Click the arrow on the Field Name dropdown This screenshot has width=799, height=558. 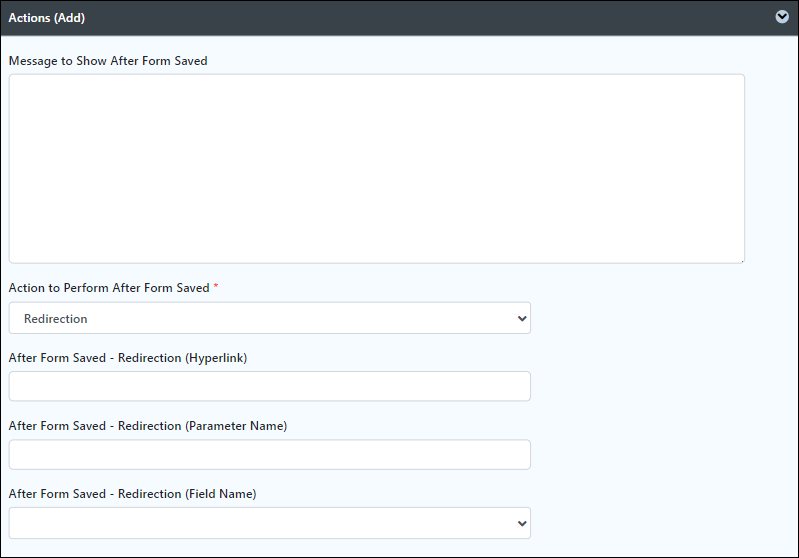522,523
